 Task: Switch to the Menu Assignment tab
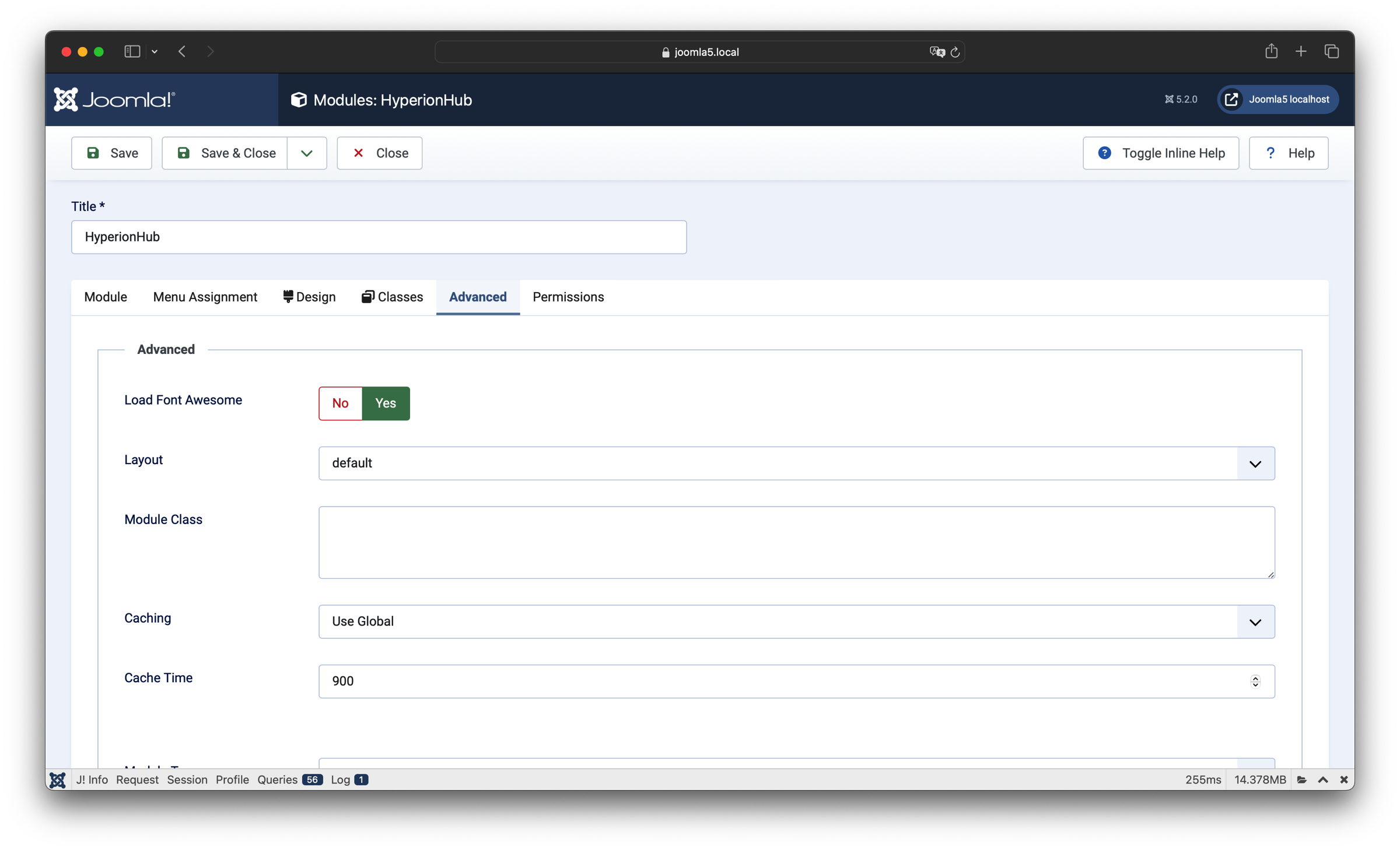click(205, 297)
